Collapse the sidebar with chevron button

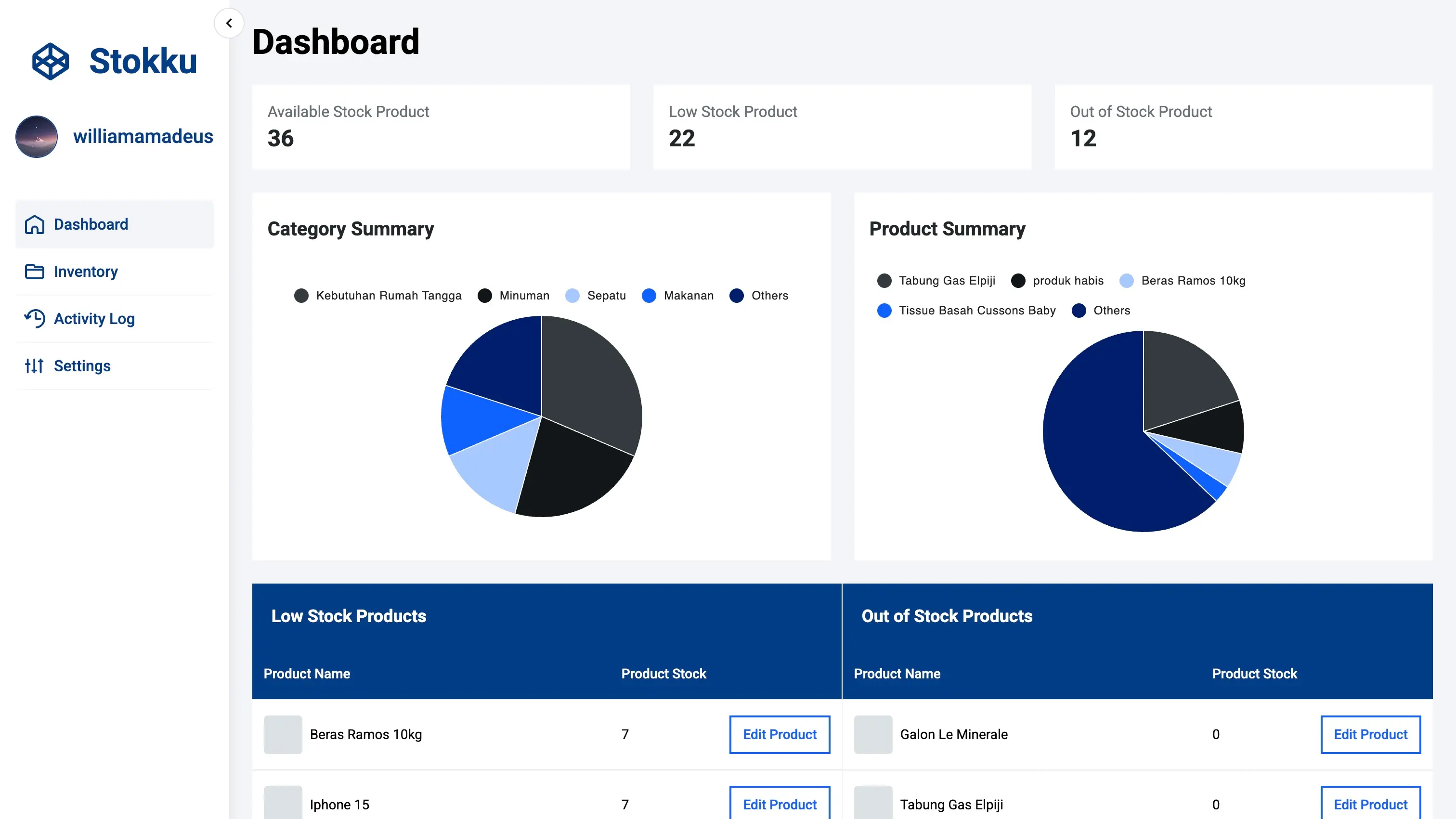point(229,23)
